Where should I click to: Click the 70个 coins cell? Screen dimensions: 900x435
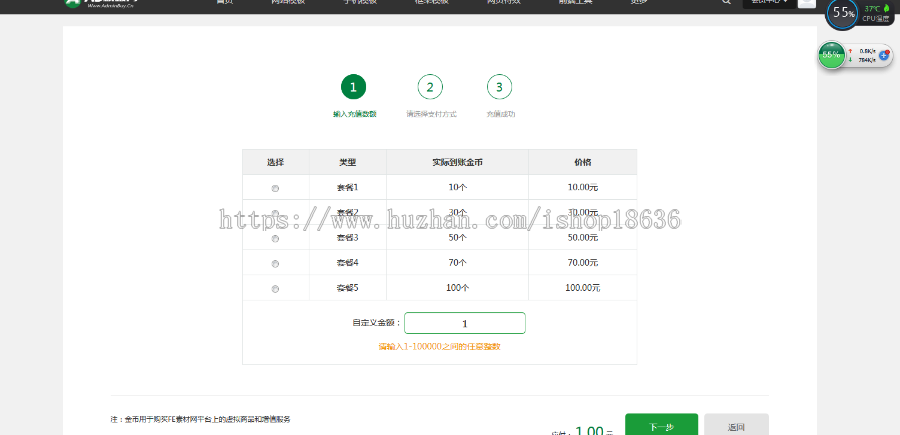pyautogui.click(x=457, y=263)
